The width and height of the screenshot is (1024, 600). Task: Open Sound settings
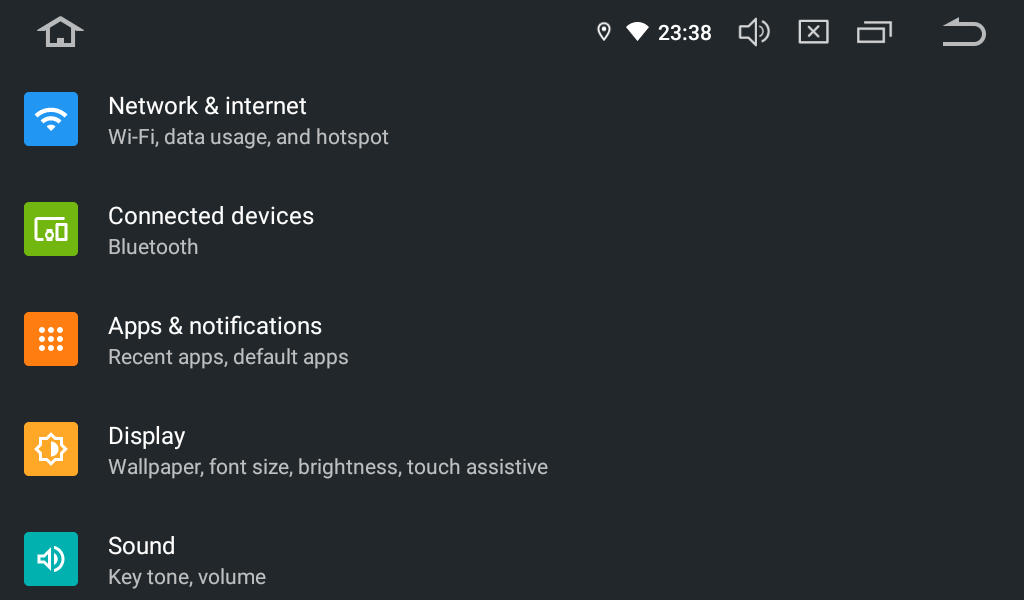(142, 546)
